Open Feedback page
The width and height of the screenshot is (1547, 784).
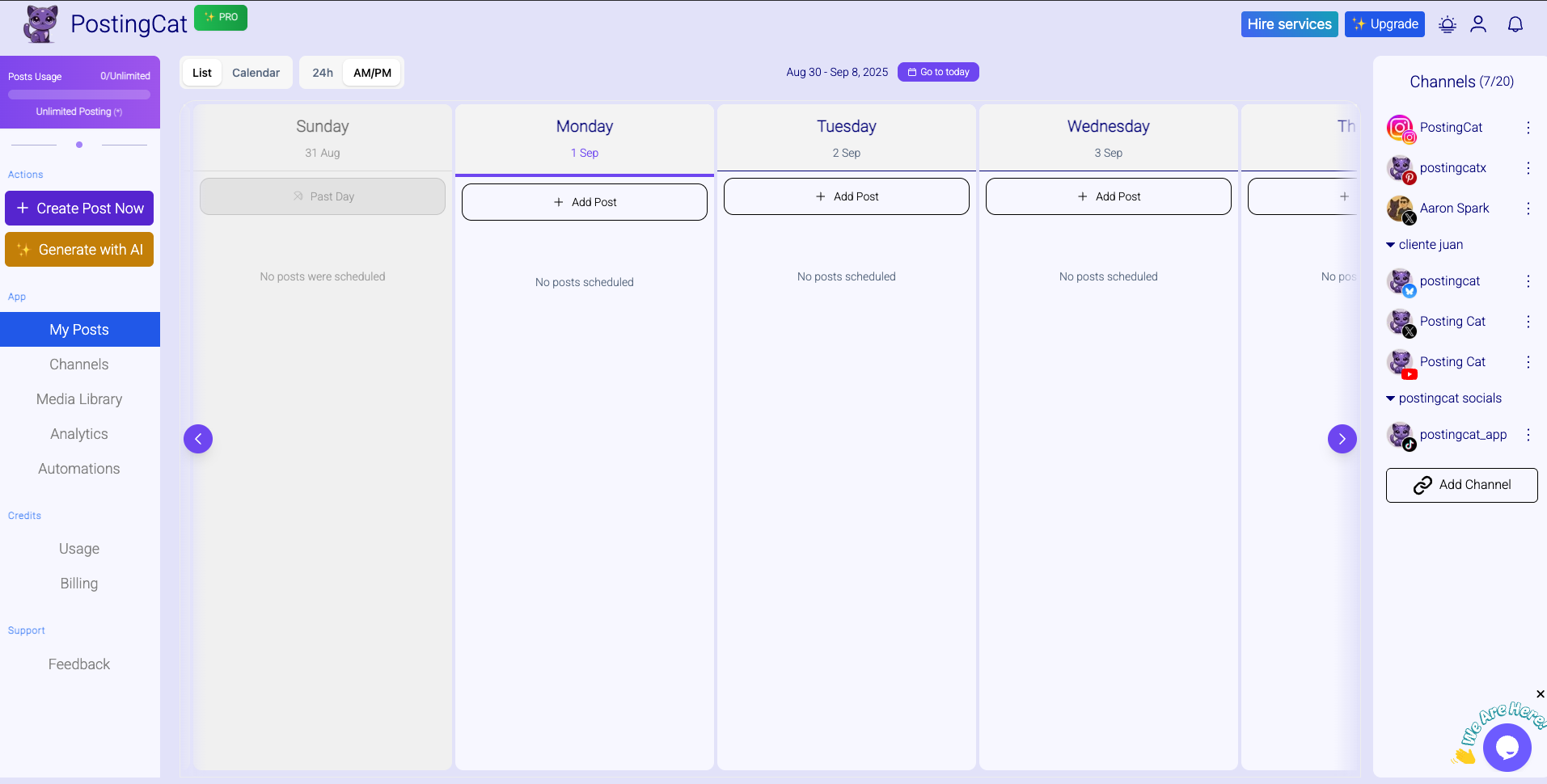[x=79, y=664]
